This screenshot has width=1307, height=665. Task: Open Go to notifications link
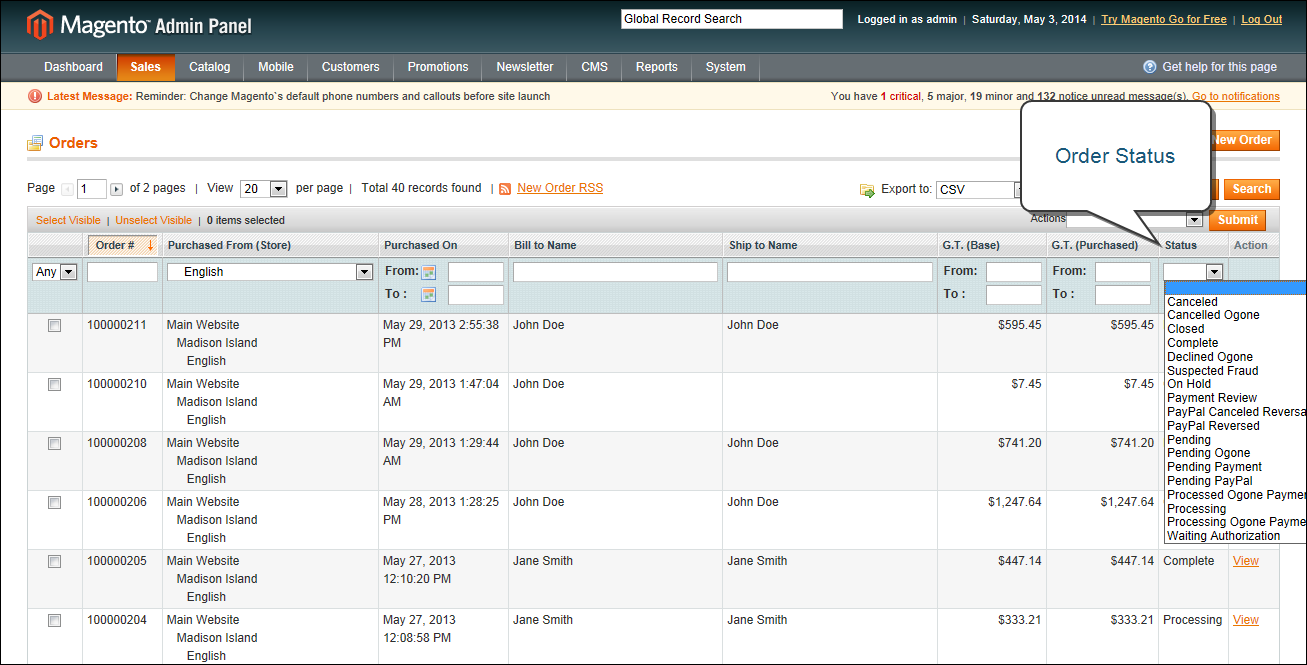click(x=1236, y=96)
